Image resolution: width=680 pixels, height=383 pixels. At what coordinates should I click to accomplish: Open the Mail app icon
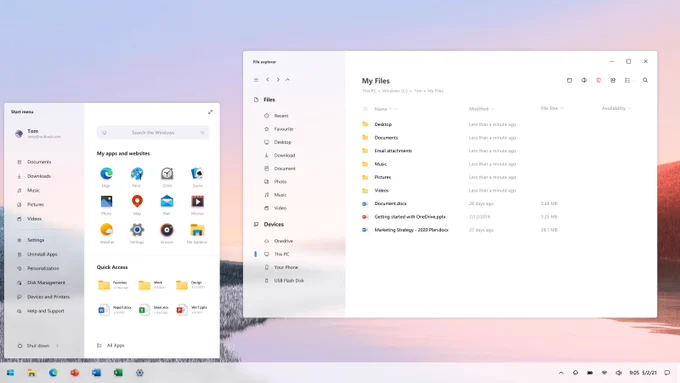167,202
